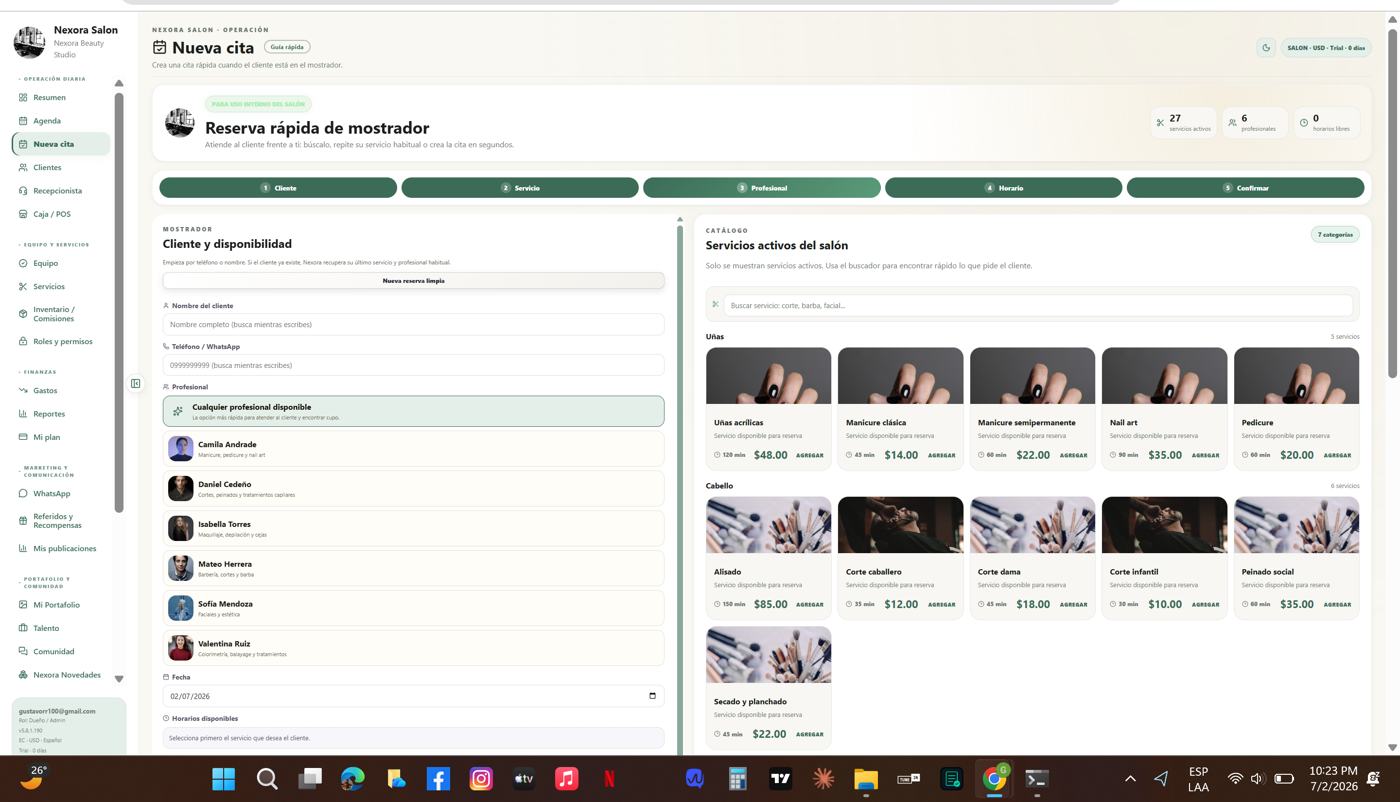The width and height of the screenshot is (1400, 802).
Task: Open Windows Start menu
Action: pos(224,779)
